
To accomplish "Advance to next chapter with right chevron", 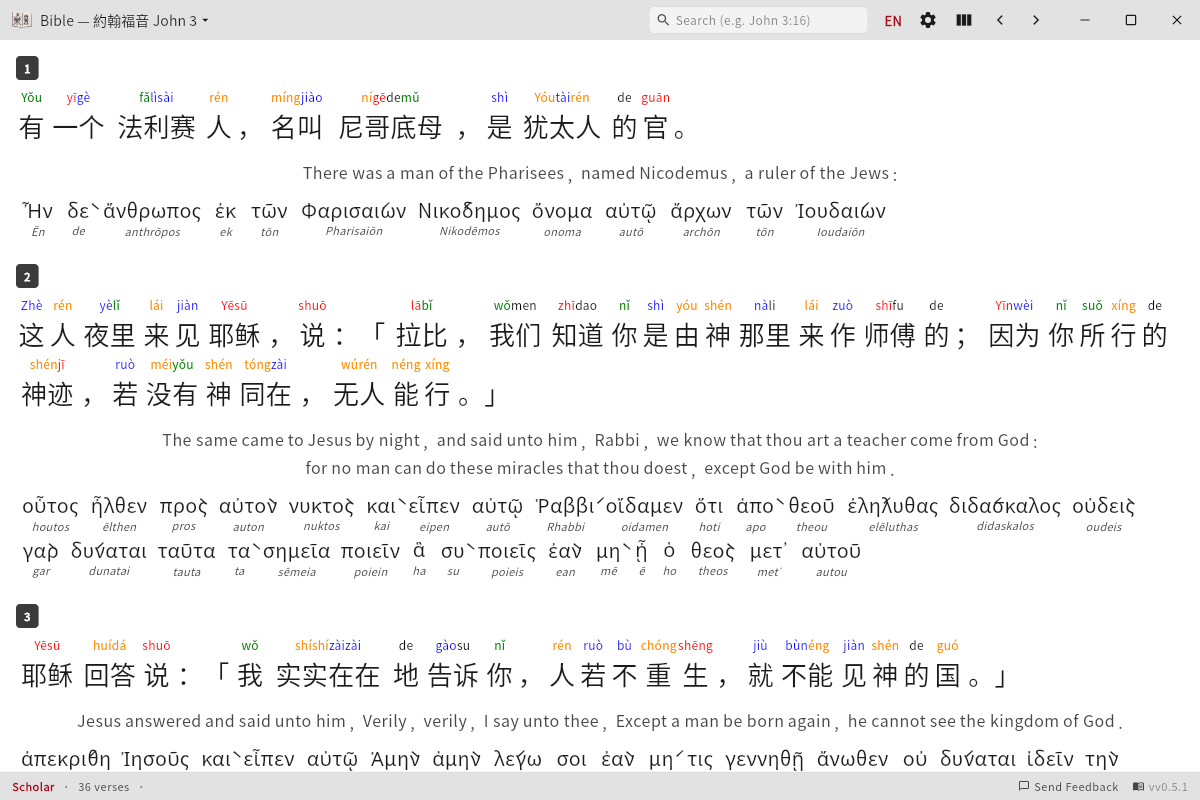I will (1035, 19).
